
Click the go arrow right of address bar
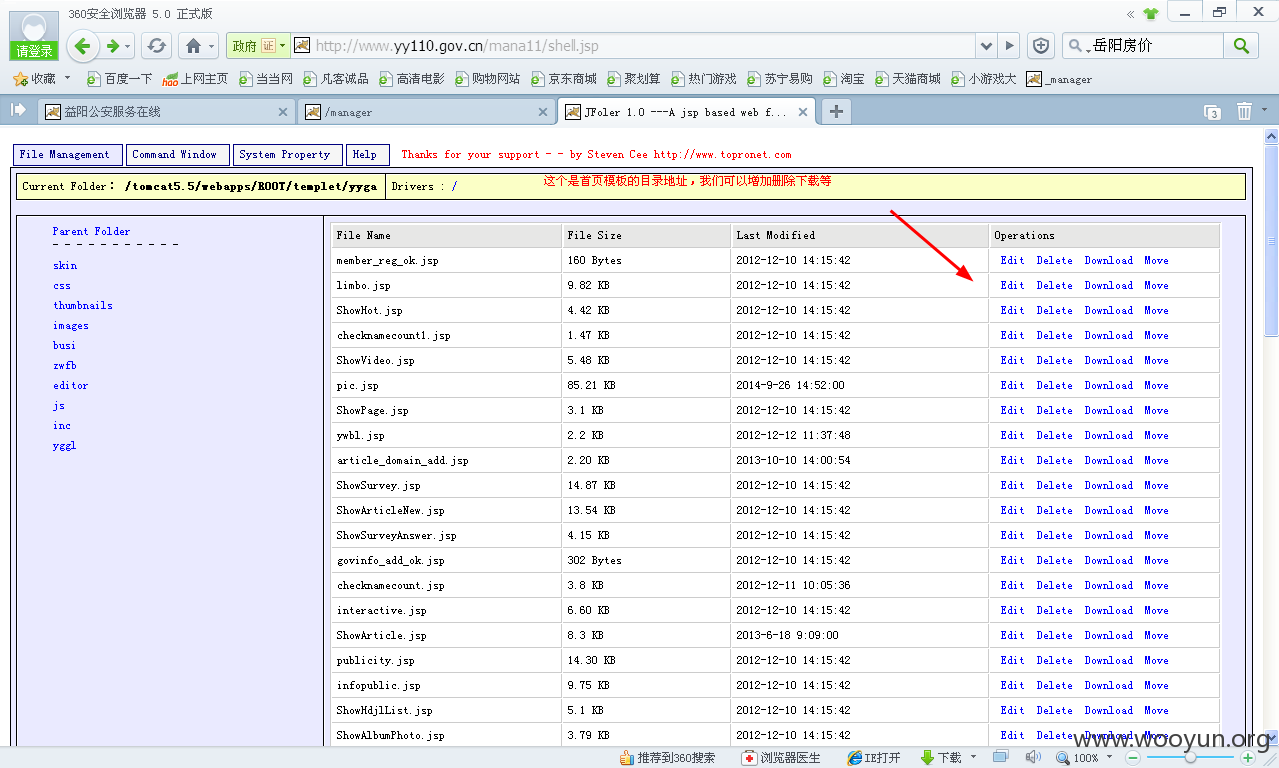1010,46
